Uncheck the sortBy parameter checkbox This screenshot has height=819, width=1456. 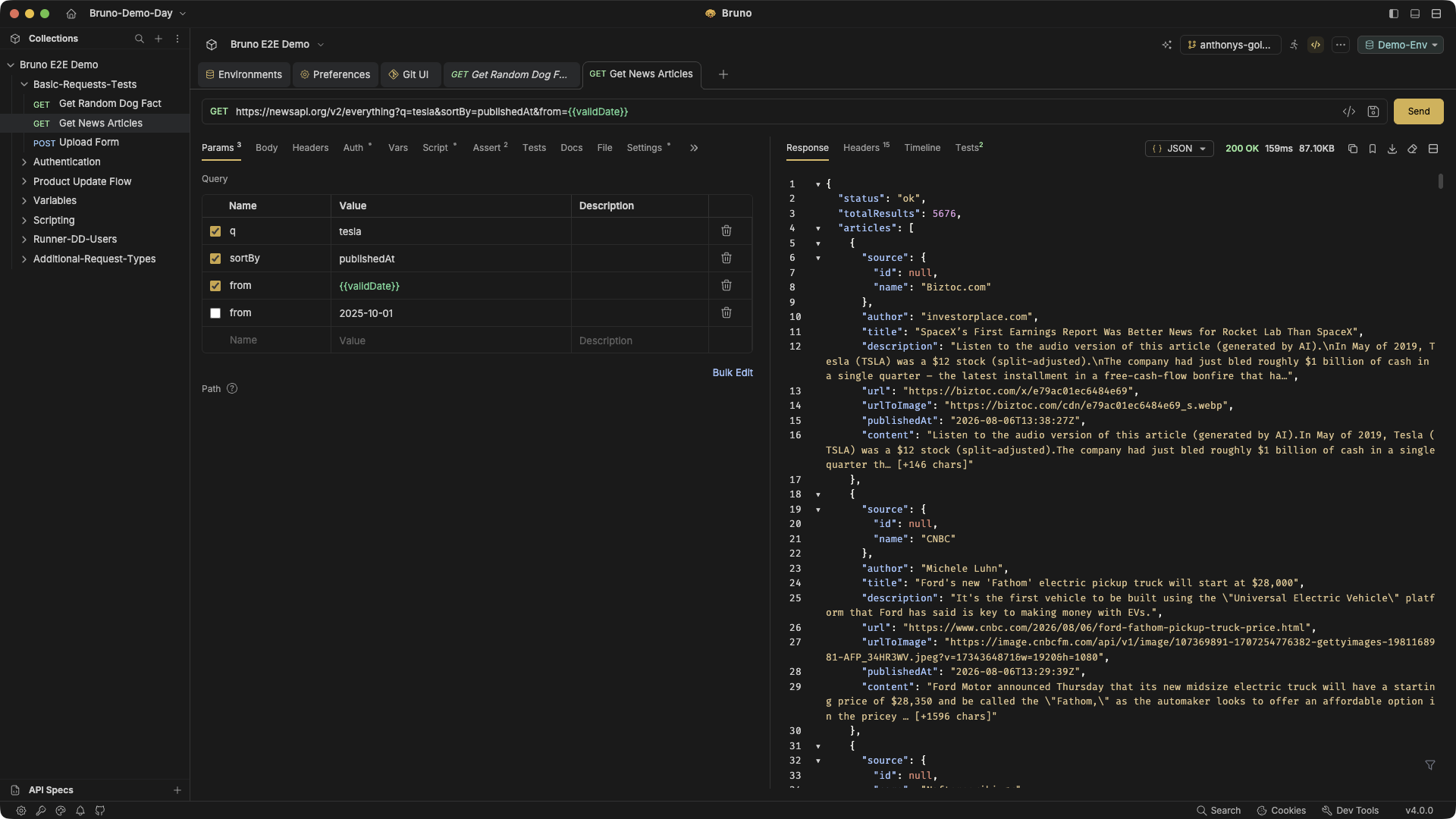click(215, 259)
